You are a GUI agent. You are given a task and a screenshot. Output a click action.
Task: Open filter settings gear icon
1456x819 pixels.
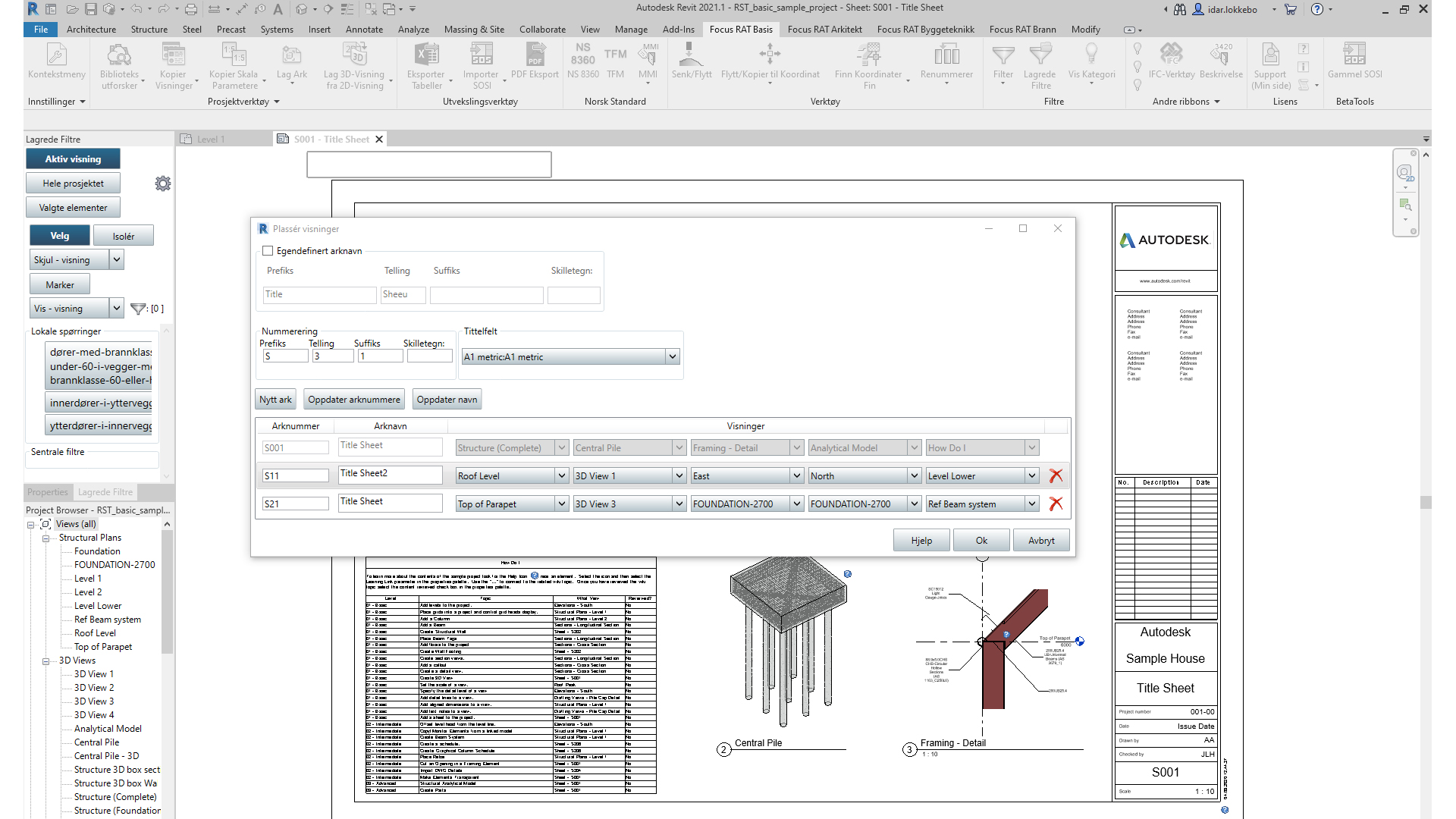pyautogui.click(x=162, y=184)
